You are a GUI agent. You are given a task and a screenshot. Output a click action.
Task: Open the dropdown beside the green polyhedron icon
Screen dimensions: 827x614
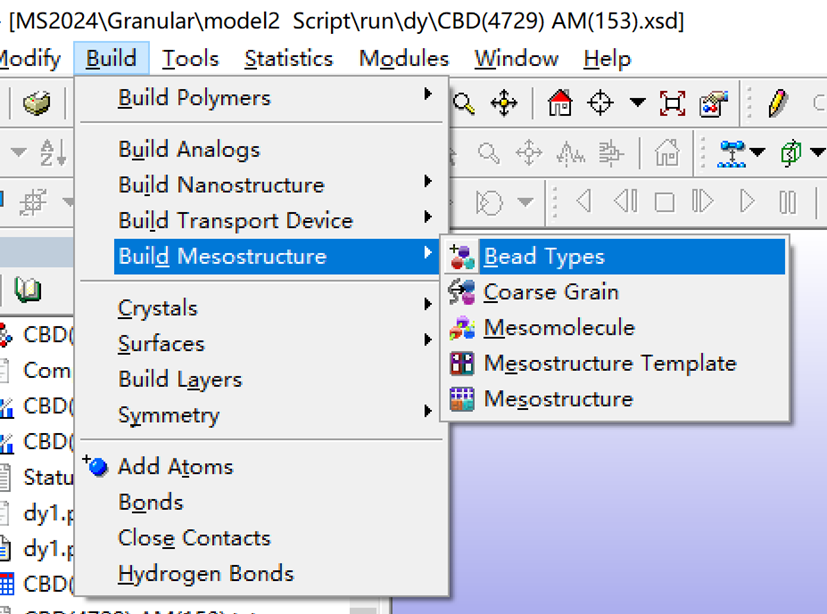818,152
